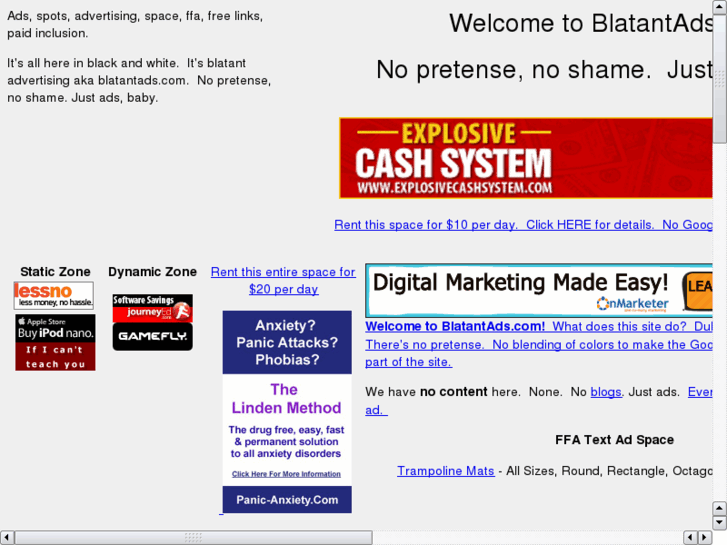This screenshot has width=727, height=545.
Task: Click the horizontal scrollbar thumb
Action: tap(193, 537)
